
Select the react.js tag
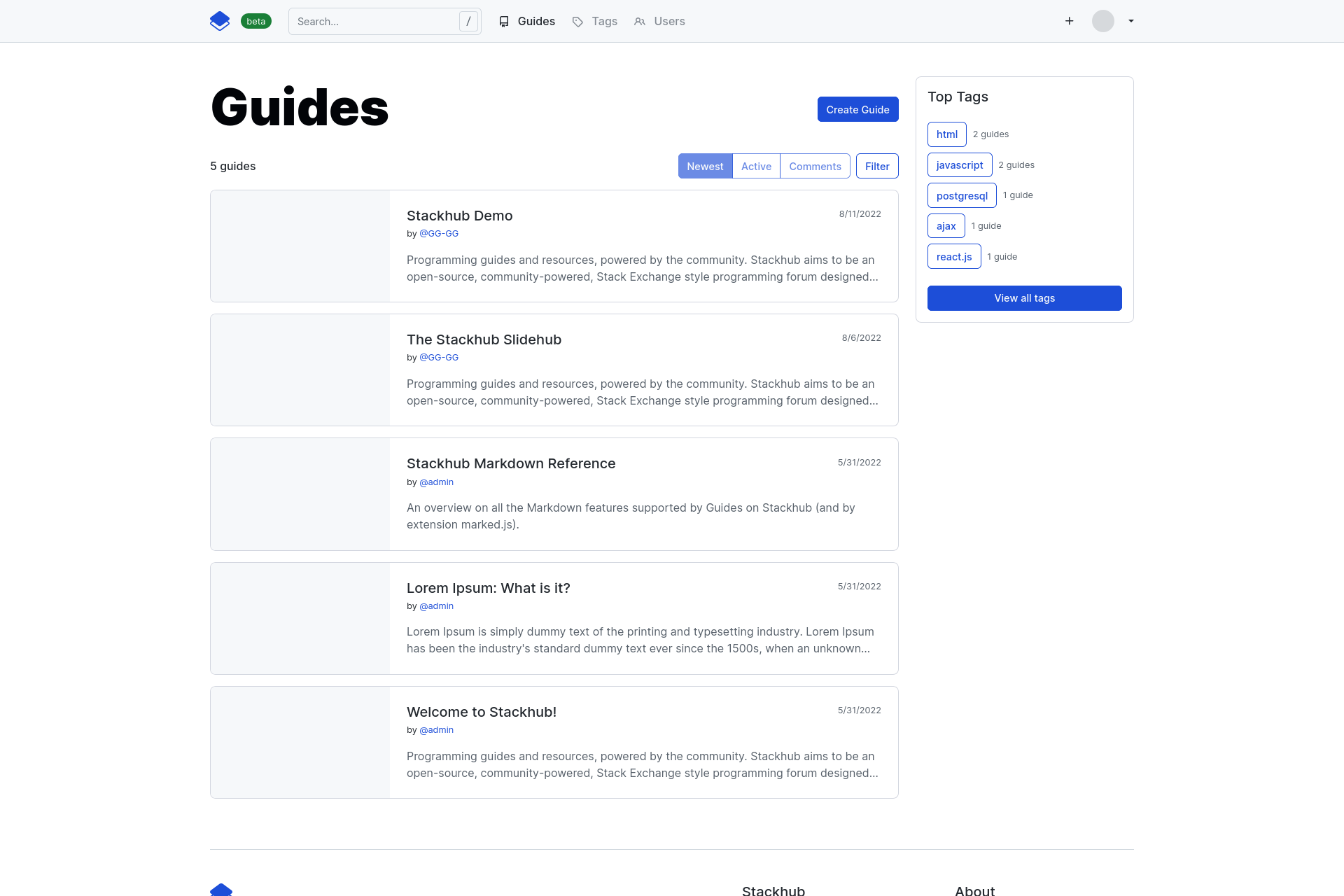point(953,257)
